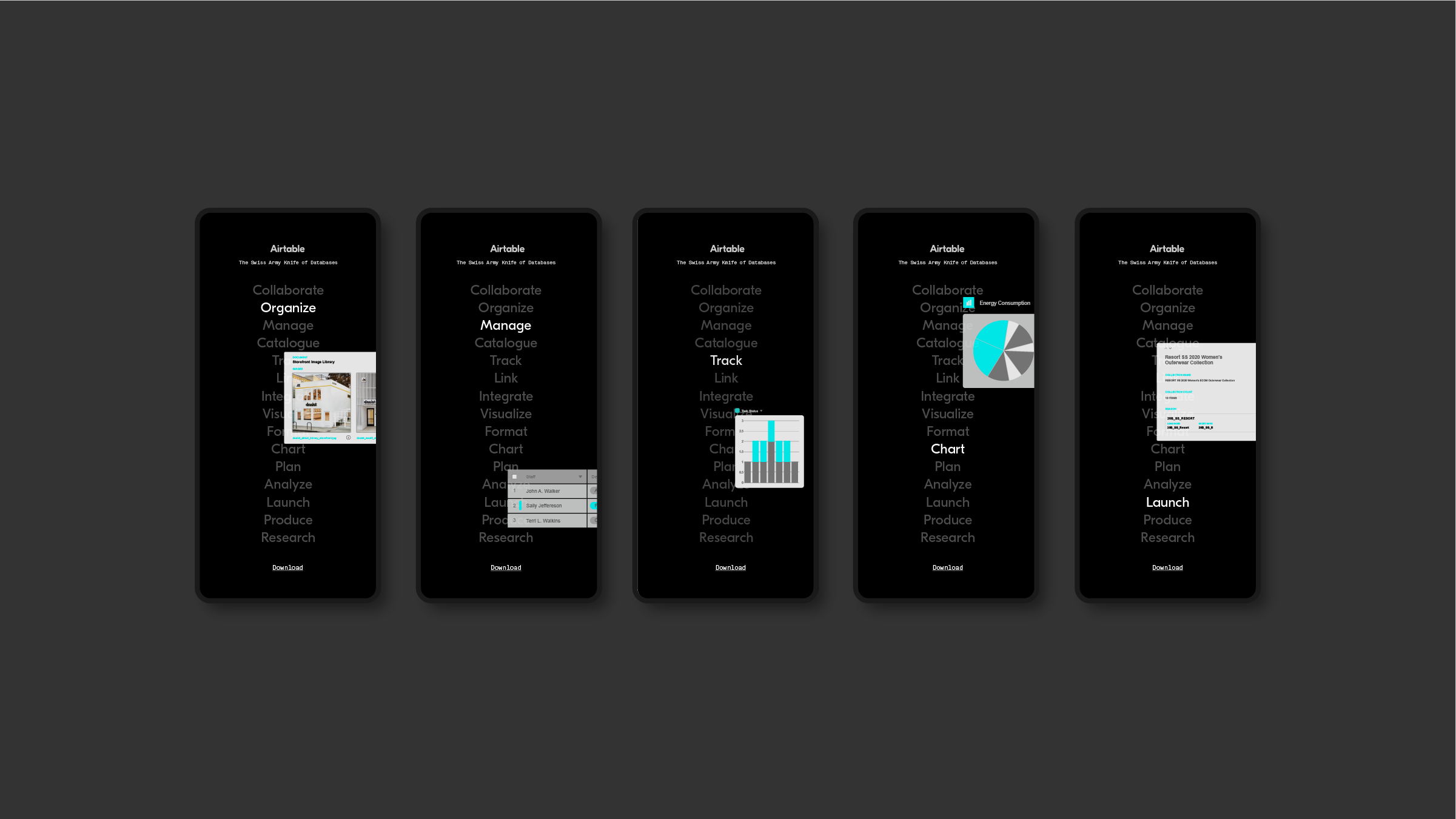Image resolution: width=1456 pixels, height=819 pixels.
Task: Choose Track on the Manage-highlighted phone
Action: pyautogui.click(x=506, y=361)
